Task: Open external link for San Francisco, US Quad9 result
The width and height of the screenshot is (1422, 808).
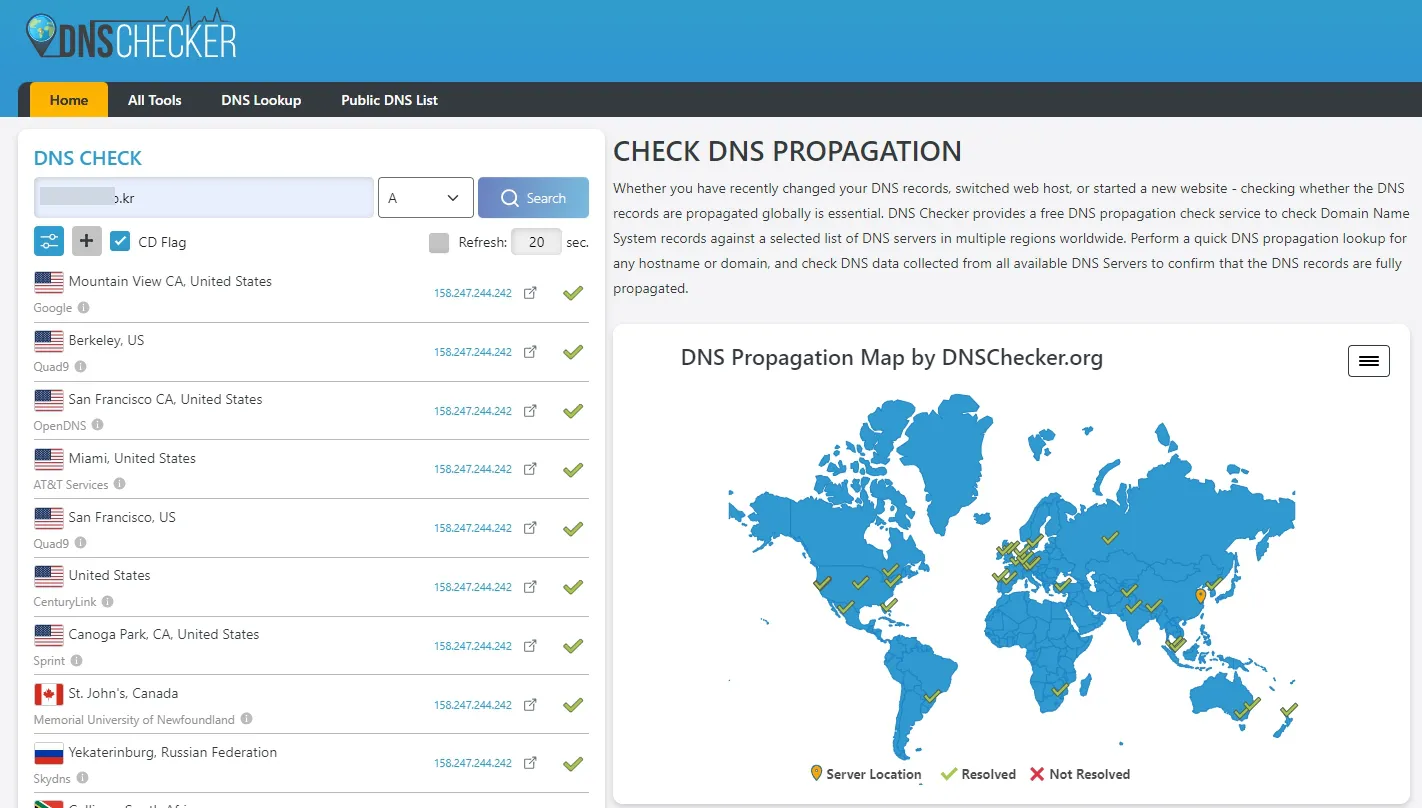Action: click(531, 528)
